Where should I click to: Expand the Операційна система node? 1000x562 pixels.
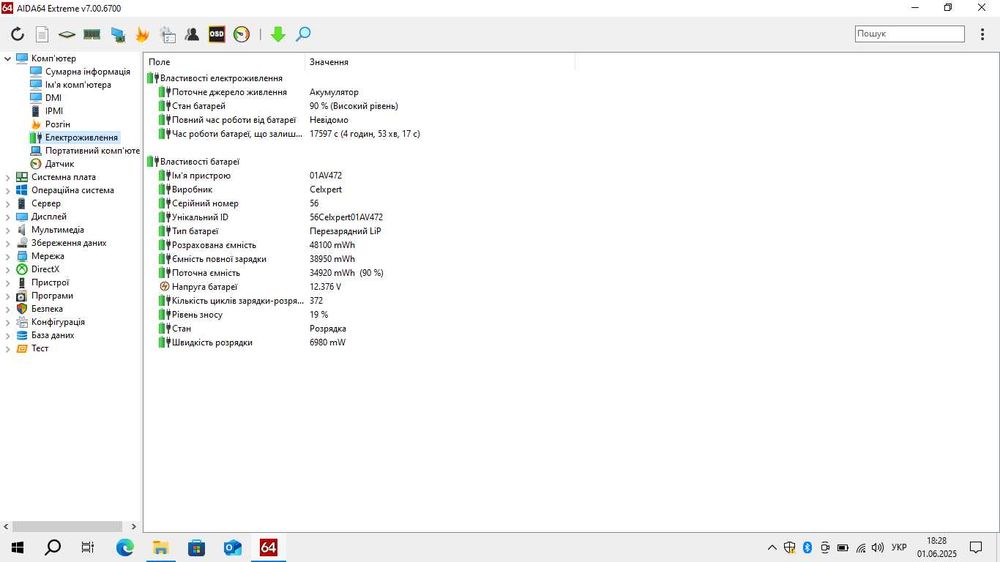pos(8,191)
